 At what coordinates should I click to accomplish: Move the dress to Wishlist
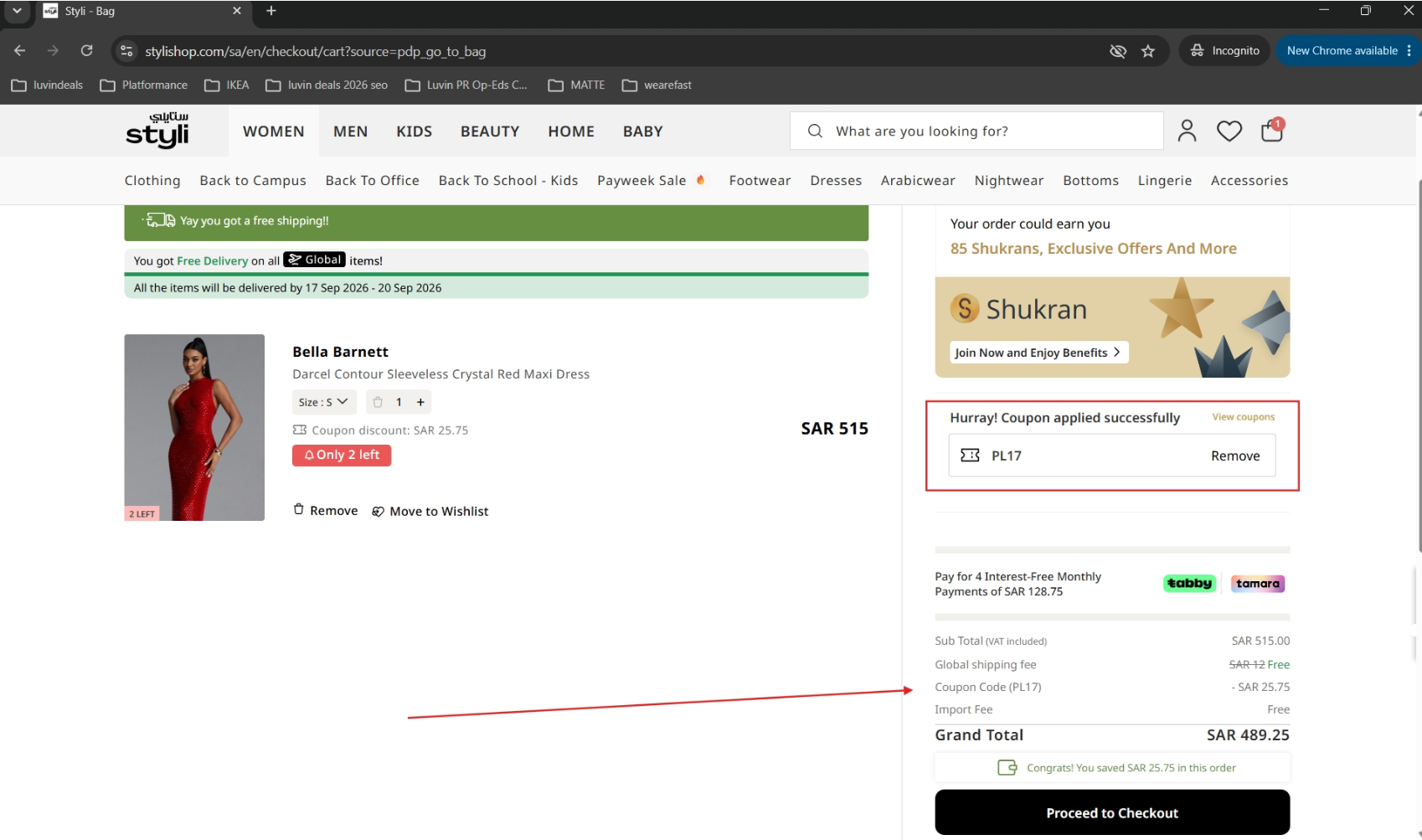430,511
